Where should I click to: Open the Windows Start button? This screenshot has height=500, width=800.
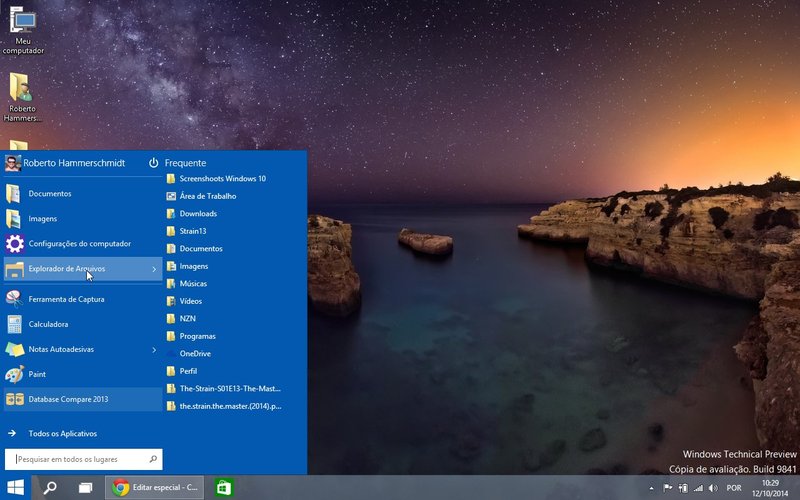coord(15,487)
